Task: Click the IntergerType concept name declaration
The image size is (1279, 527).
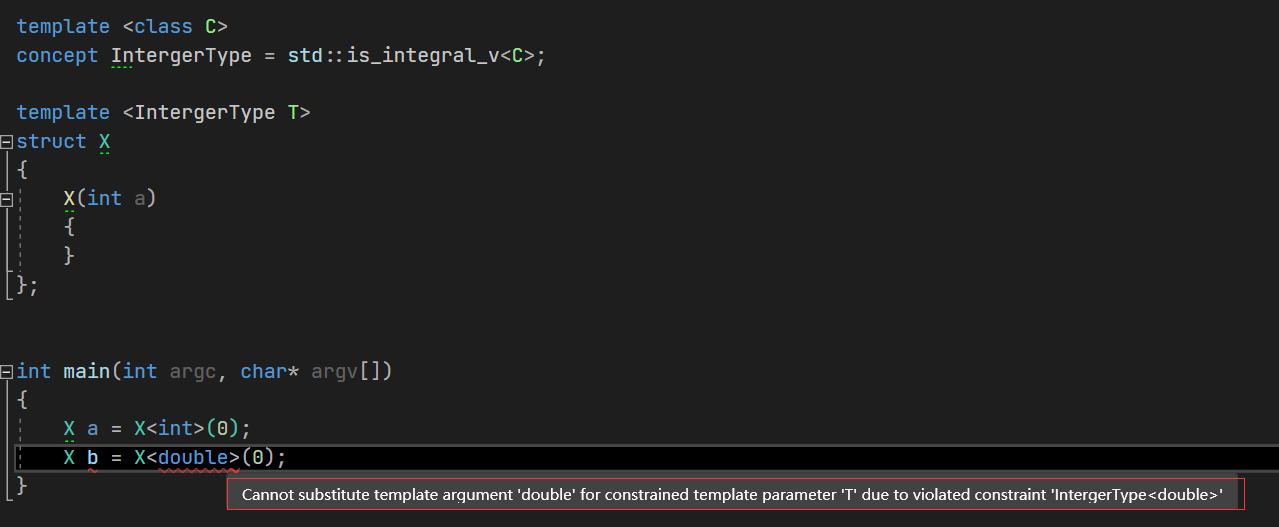Action: [x=181, y=56]
